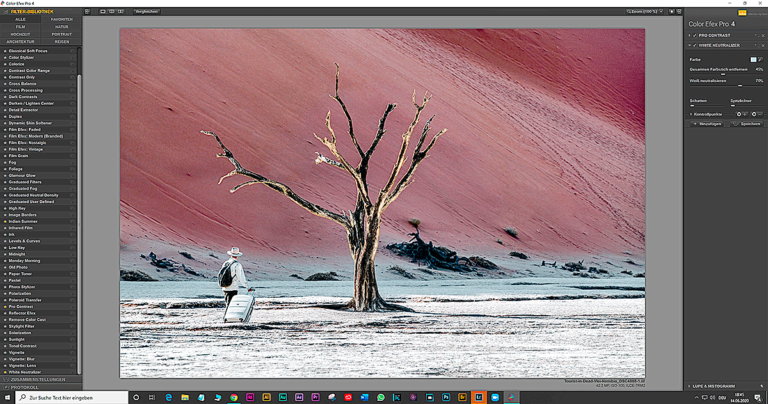The image size is (768, 404).
Task: Switch to the Architektur category tab
Action: click(x=20, y=42)
